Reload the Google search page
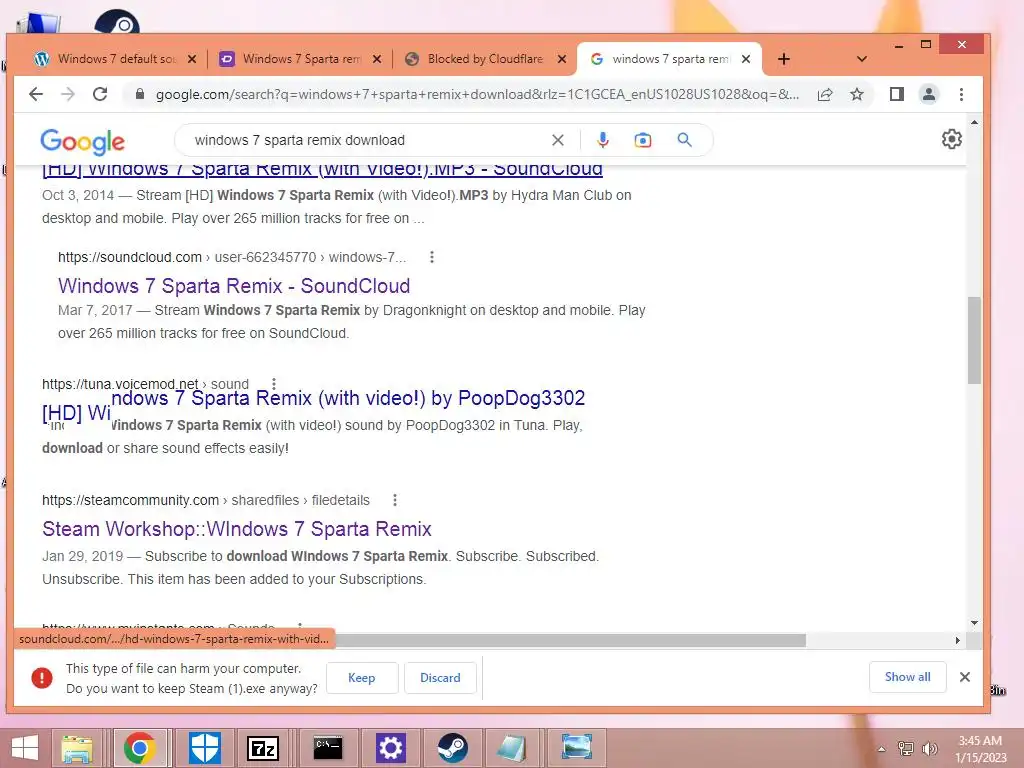1024x768 pixels. [x=100, y=94]
